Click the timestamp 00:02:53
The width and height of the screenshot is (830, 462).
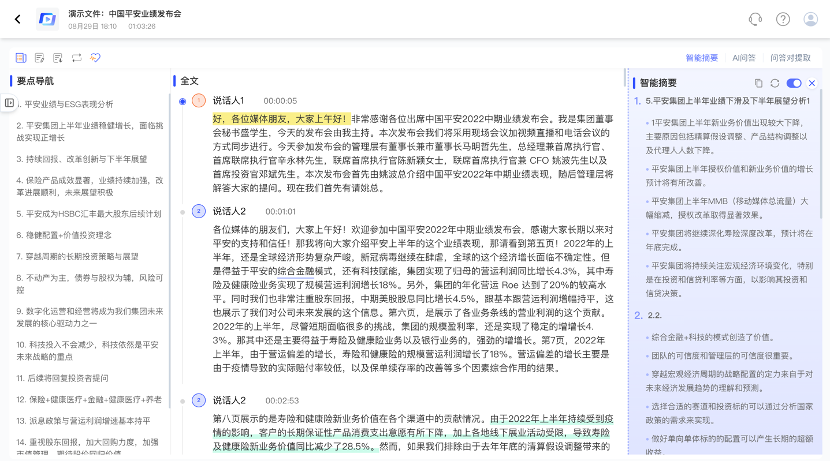pos(282,401)
